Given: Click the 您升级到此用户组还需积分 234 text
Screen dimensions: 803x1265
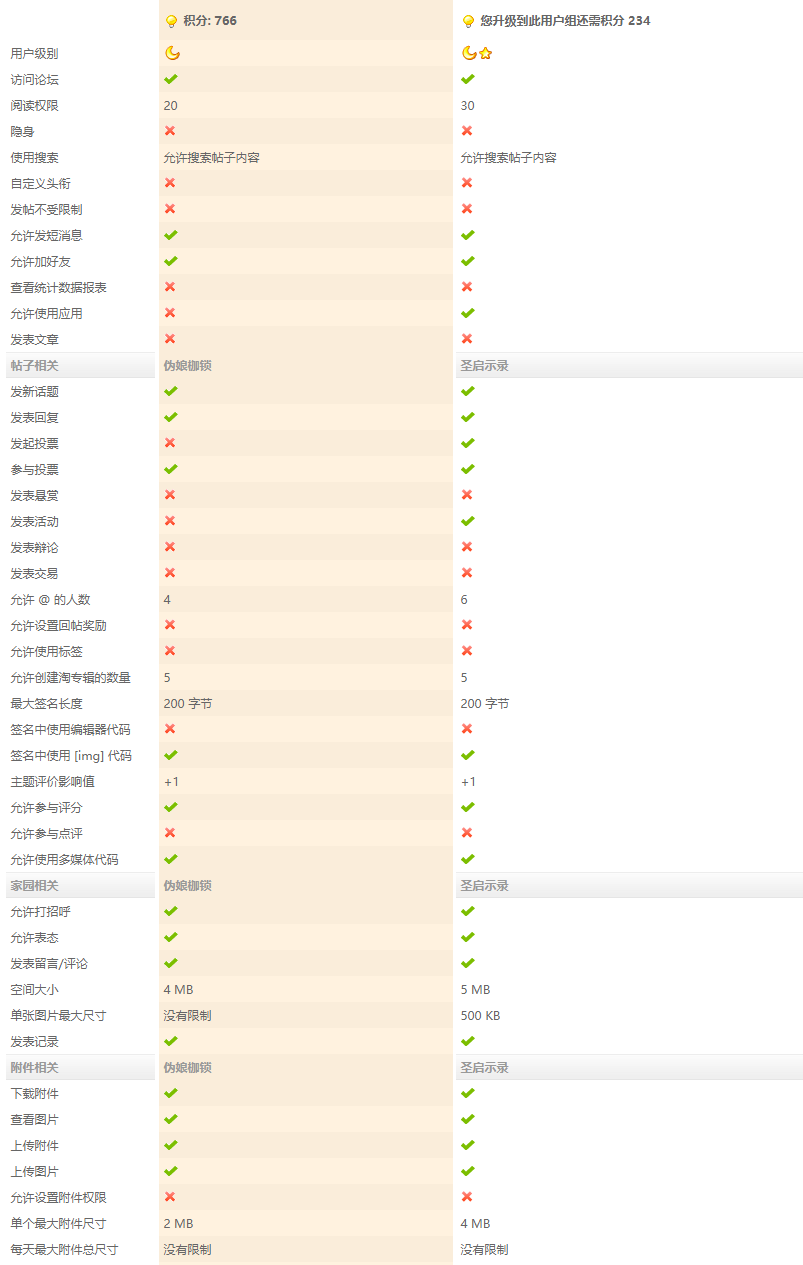Looking at the screenshot, I should (x=566, y=21).
